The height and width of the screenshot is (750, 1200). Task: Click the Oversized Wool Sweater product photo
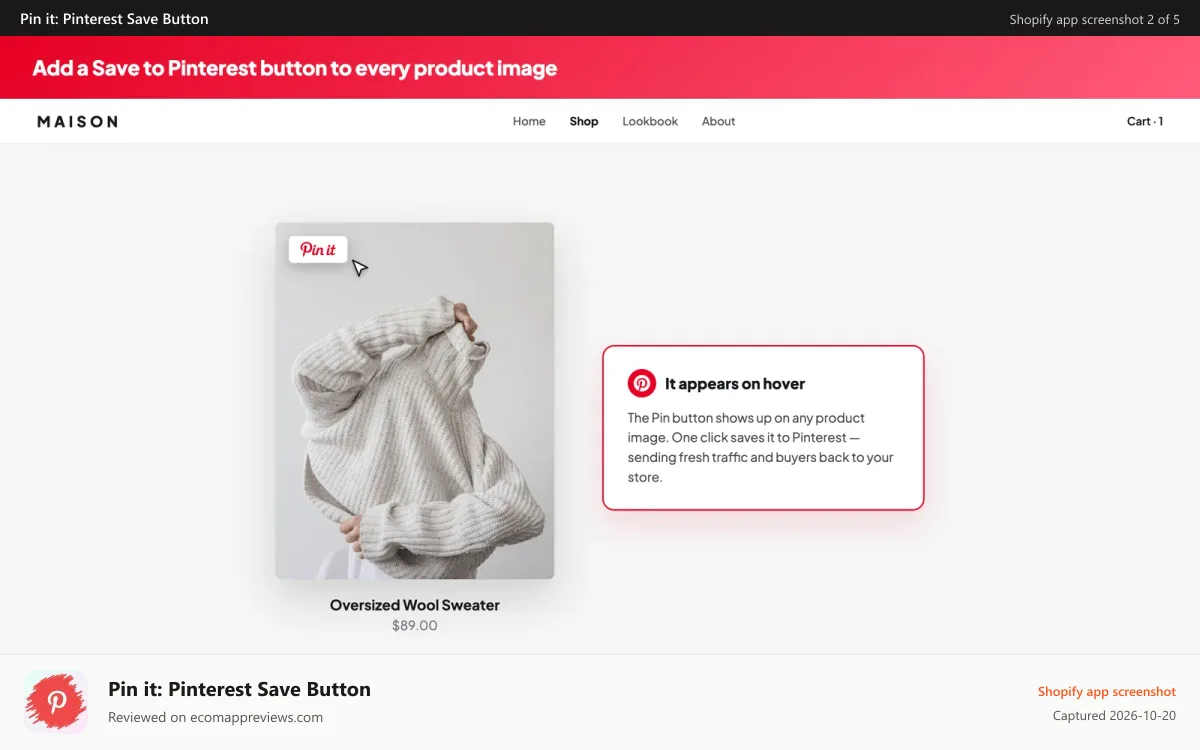click(x=415, y=400)
